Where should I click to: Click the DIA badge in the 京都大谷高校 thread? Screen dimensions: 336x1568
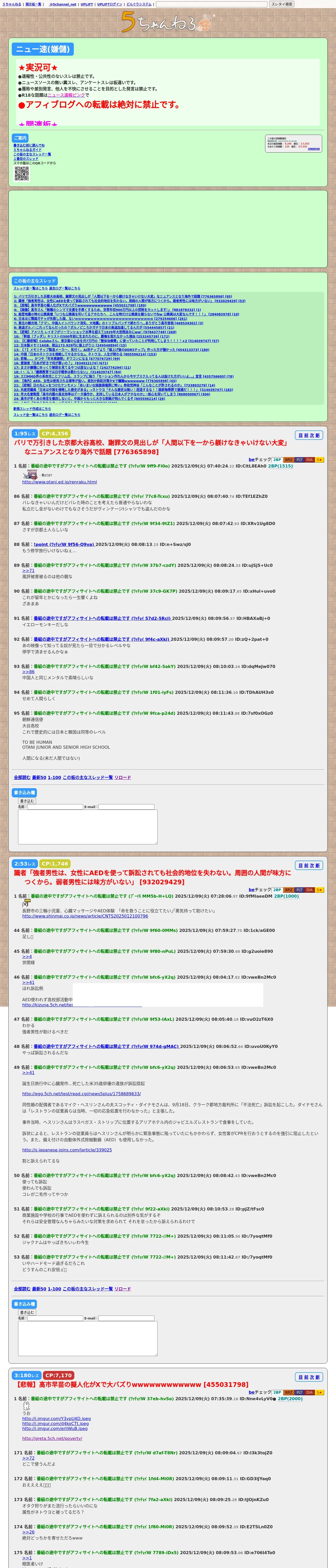coord(309,460)
